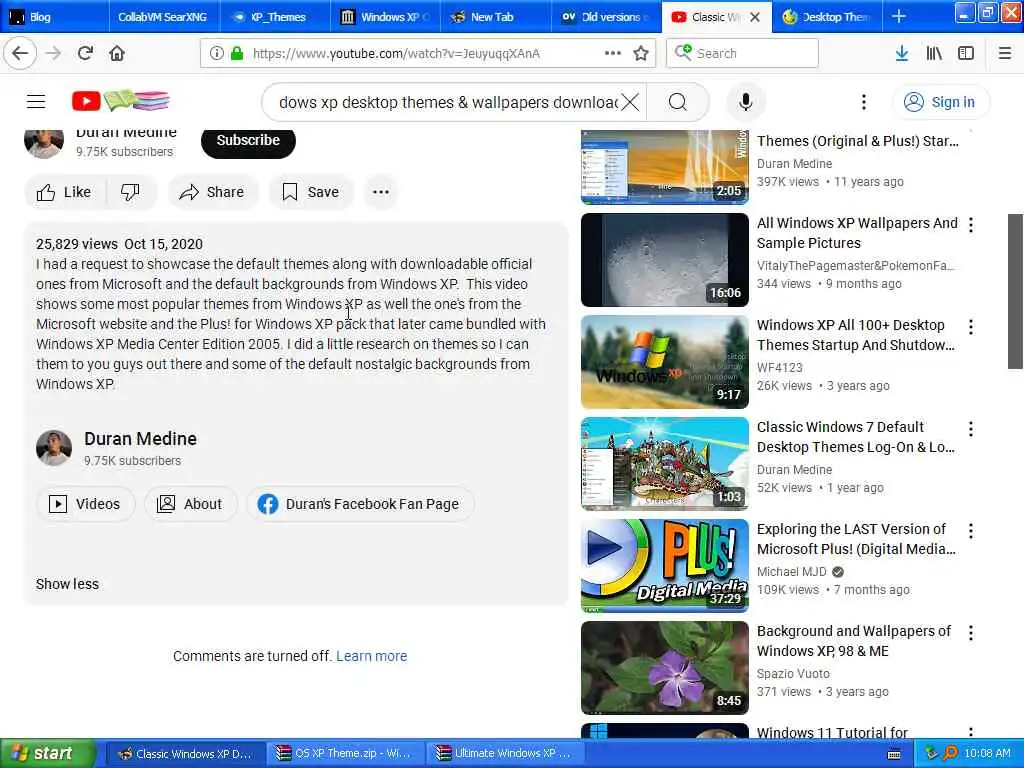
Task: Focus the Firefox Search box
Action: coord(743,53)
